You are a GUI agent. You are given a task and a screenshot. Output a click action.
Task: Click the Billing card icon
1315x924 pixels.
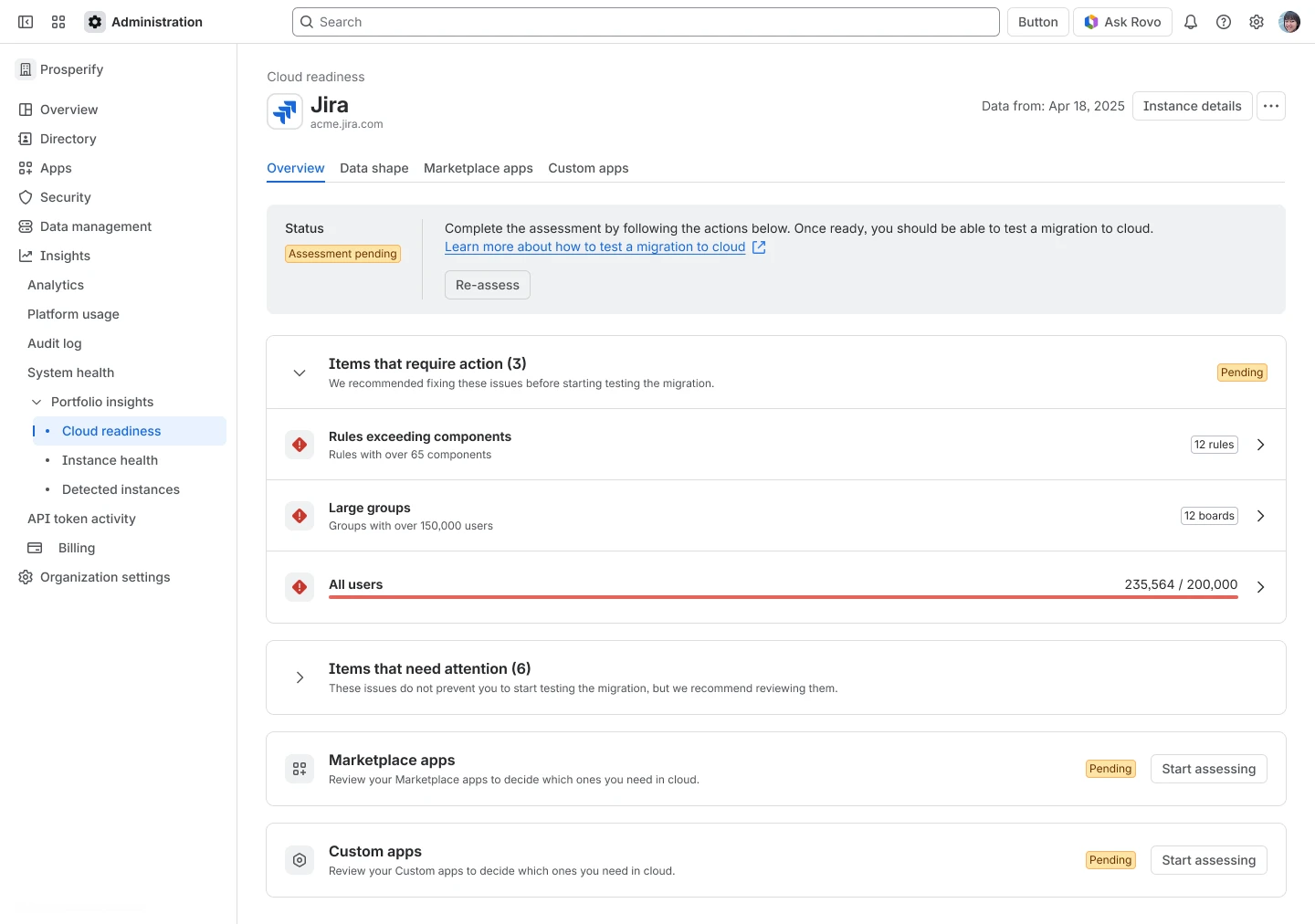pyautogui.click(x=35, y=548)
